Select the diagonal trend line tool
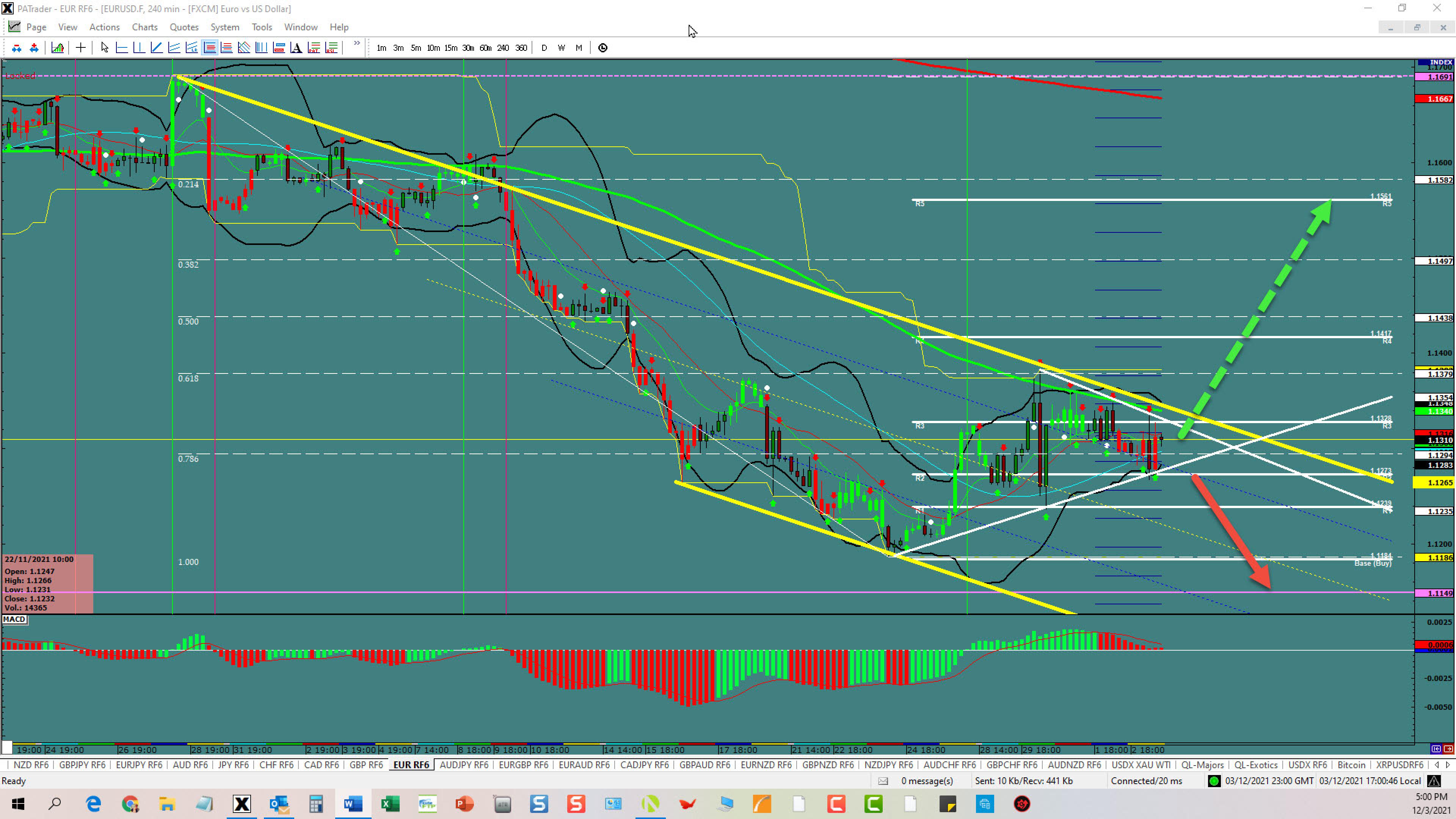 (x=157, y=48)
